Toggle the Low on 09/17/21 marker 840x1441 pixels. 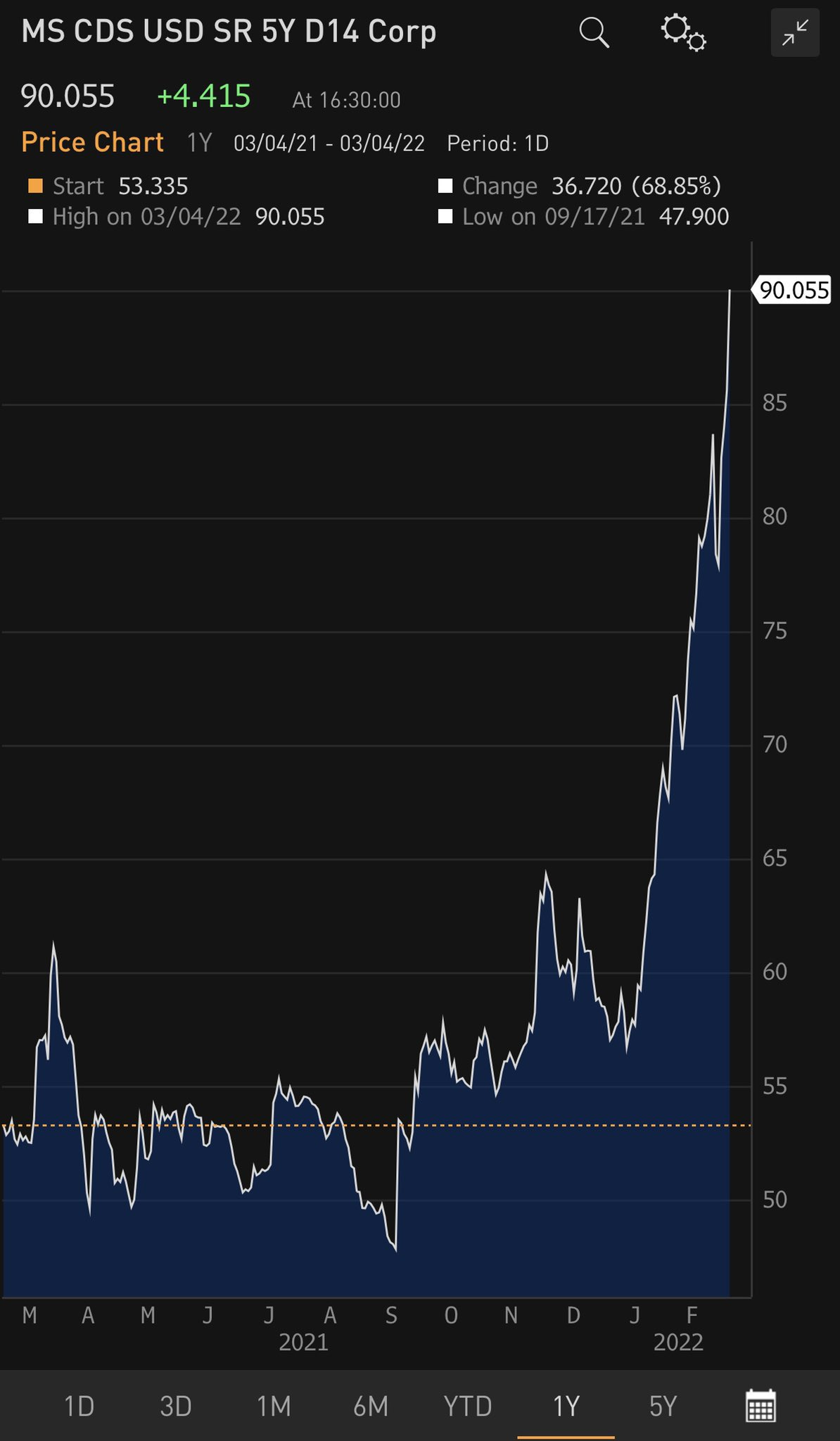(445, 216)
